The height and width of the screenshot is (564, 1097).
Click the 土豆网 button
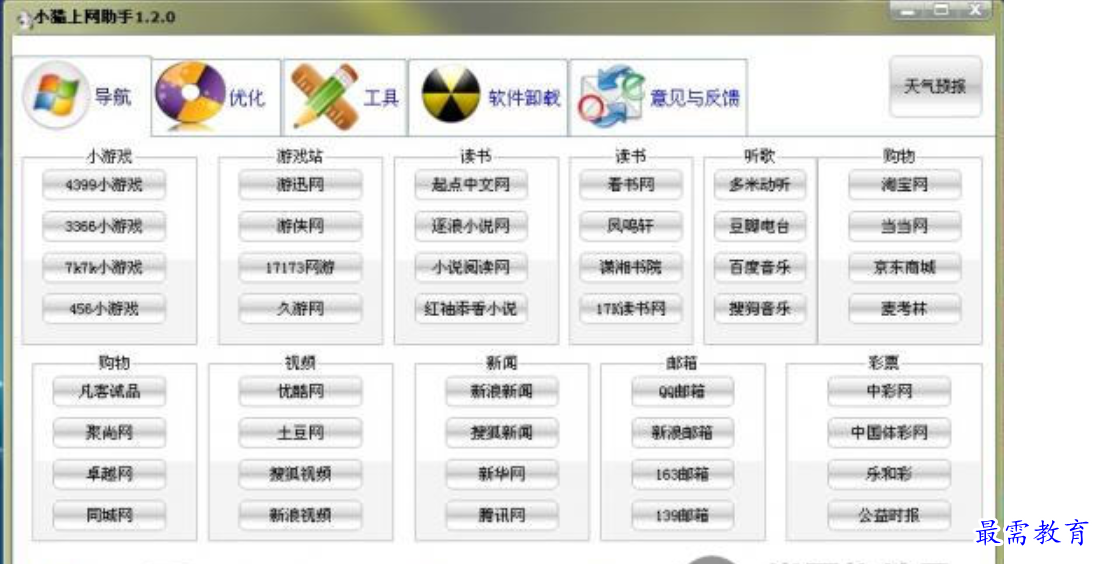(300, 432)
